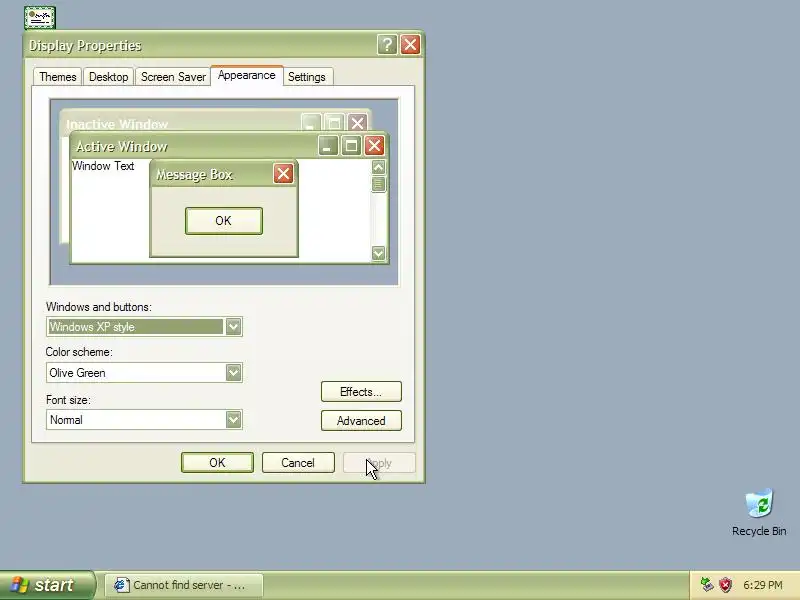The height and width of the screenshot is (600, 800).
Task: Expand the Windows and buttons dropdown arrow
Action: click(x=233, y=327)
